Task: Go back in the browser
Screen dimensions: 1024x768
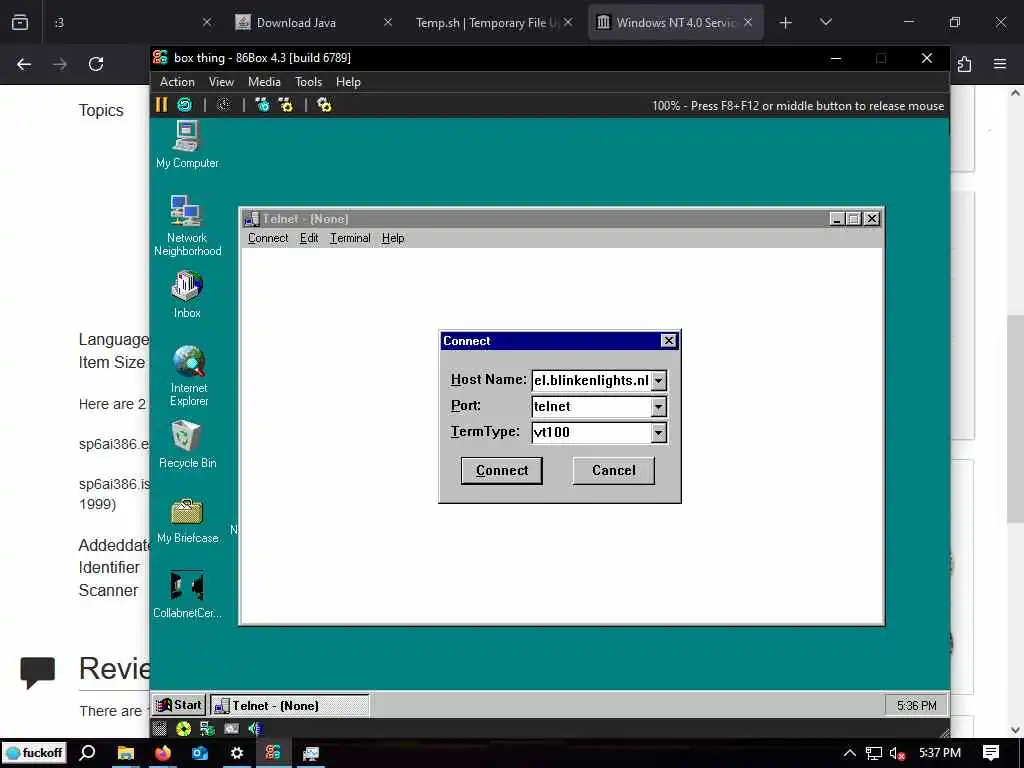Action: [24, 64]
